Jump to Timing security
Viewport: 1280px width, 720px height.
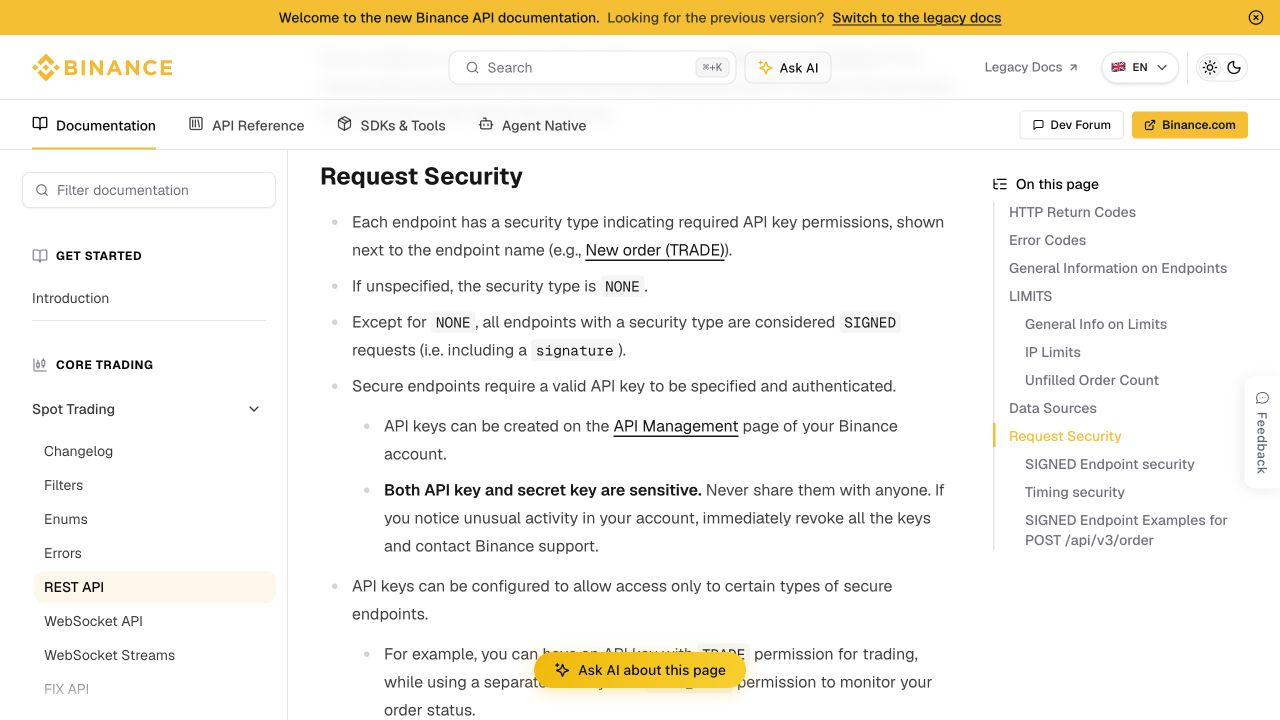pos(1075,492)
